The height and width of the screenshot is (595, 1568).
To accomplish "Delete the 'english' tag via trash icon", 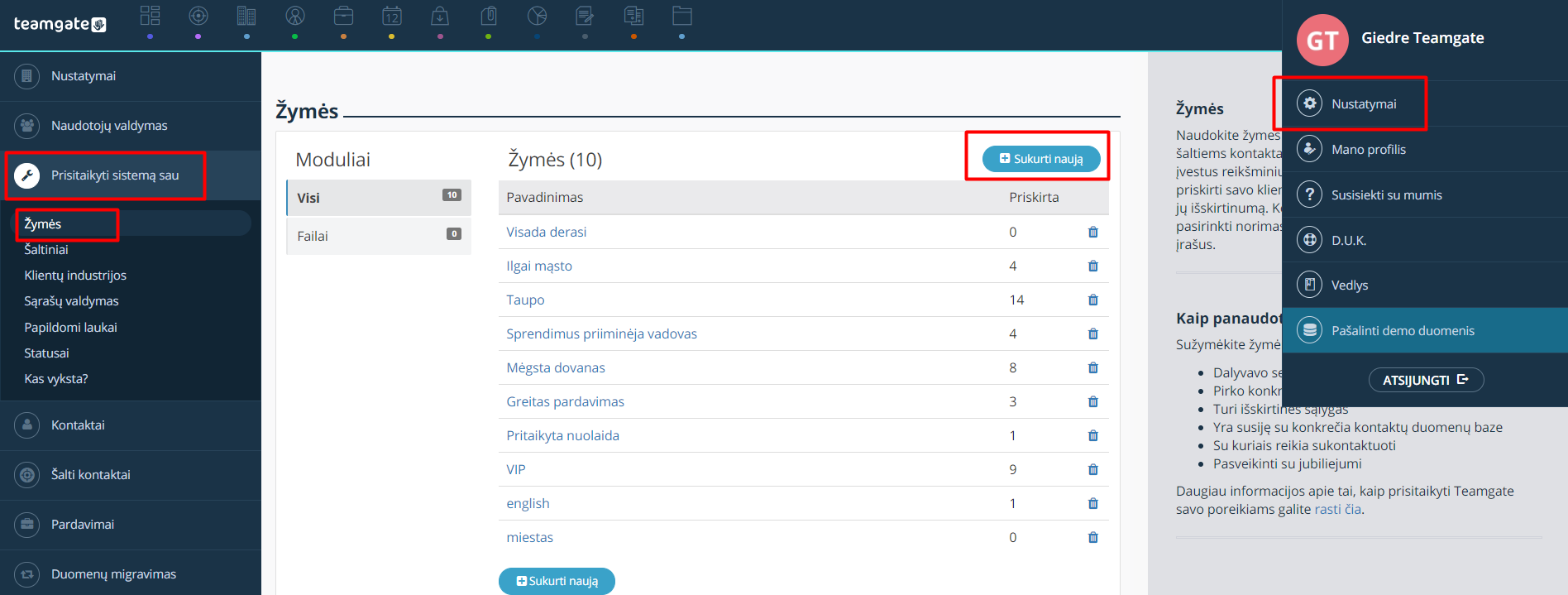I will click(x=1093, y=504).
